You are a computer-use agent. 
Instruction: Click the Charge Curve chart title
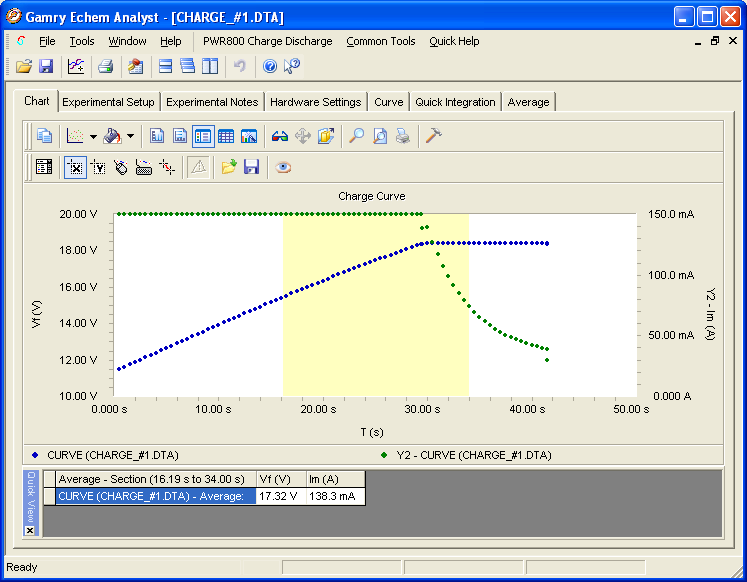click(372, 196)
